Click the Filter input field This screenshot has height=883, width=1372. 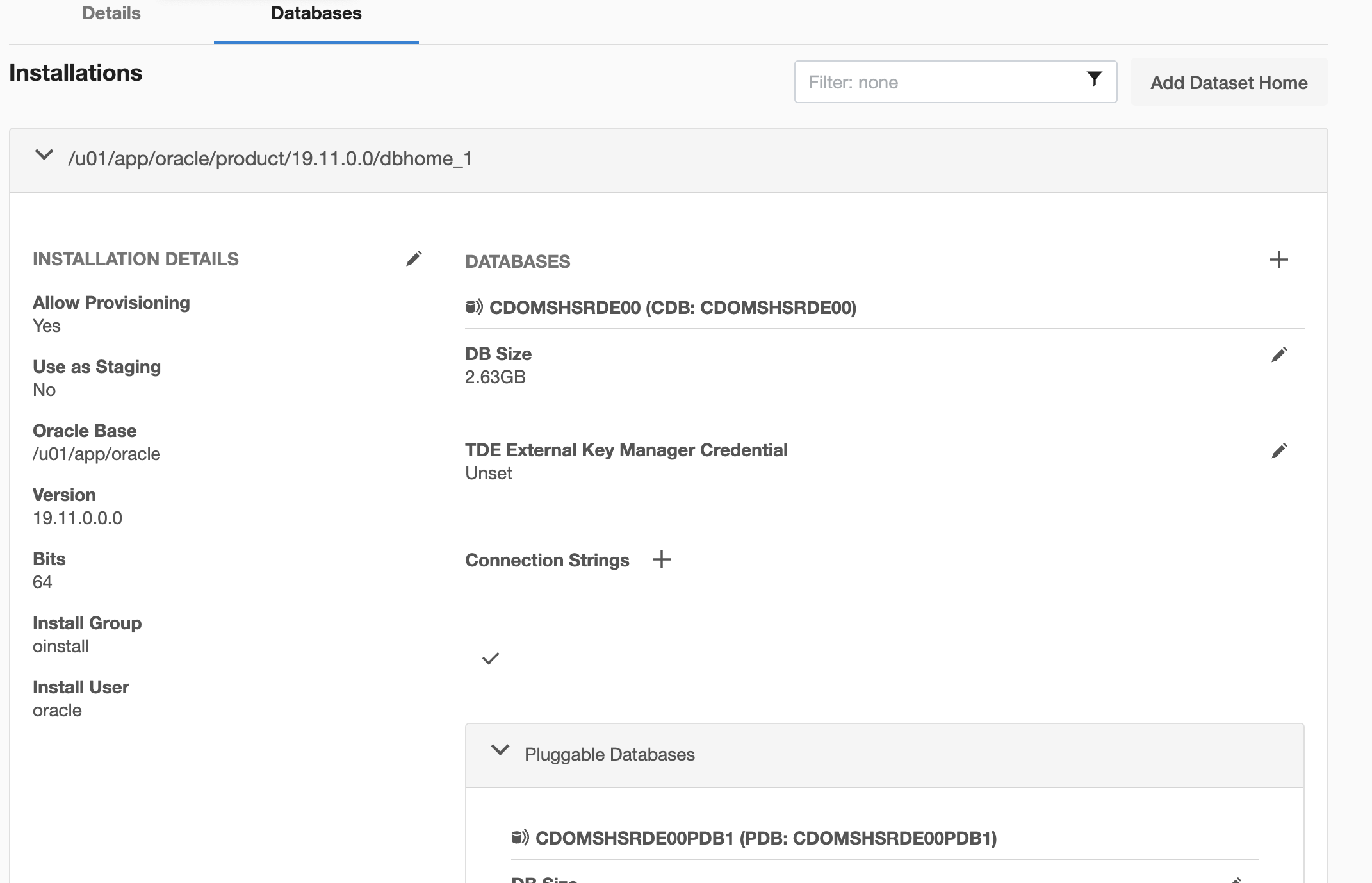pos(955,82)
